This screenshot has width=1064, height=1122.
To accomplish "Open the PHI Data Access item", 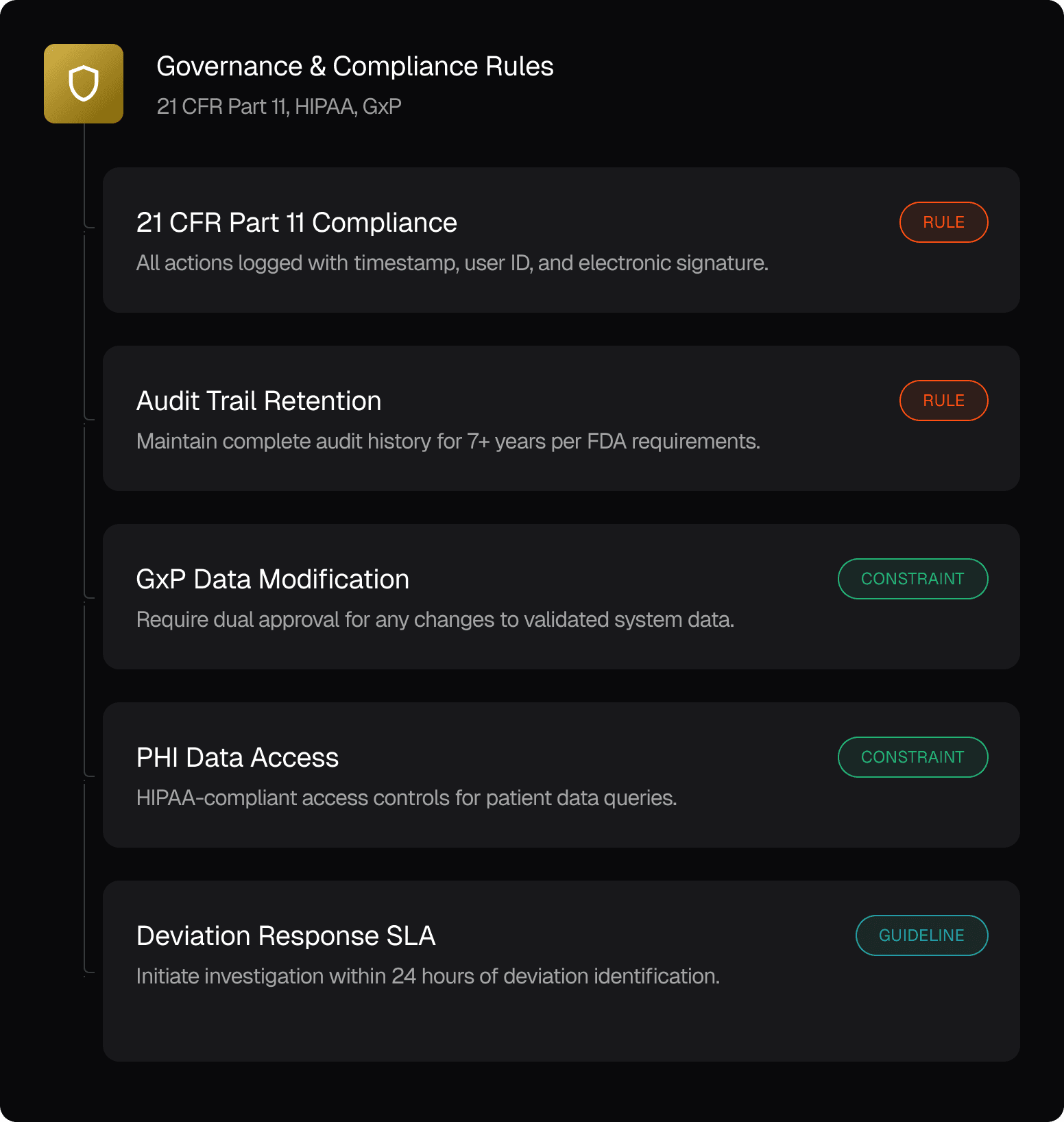I will pyautogui.click(x=561, y=775).
